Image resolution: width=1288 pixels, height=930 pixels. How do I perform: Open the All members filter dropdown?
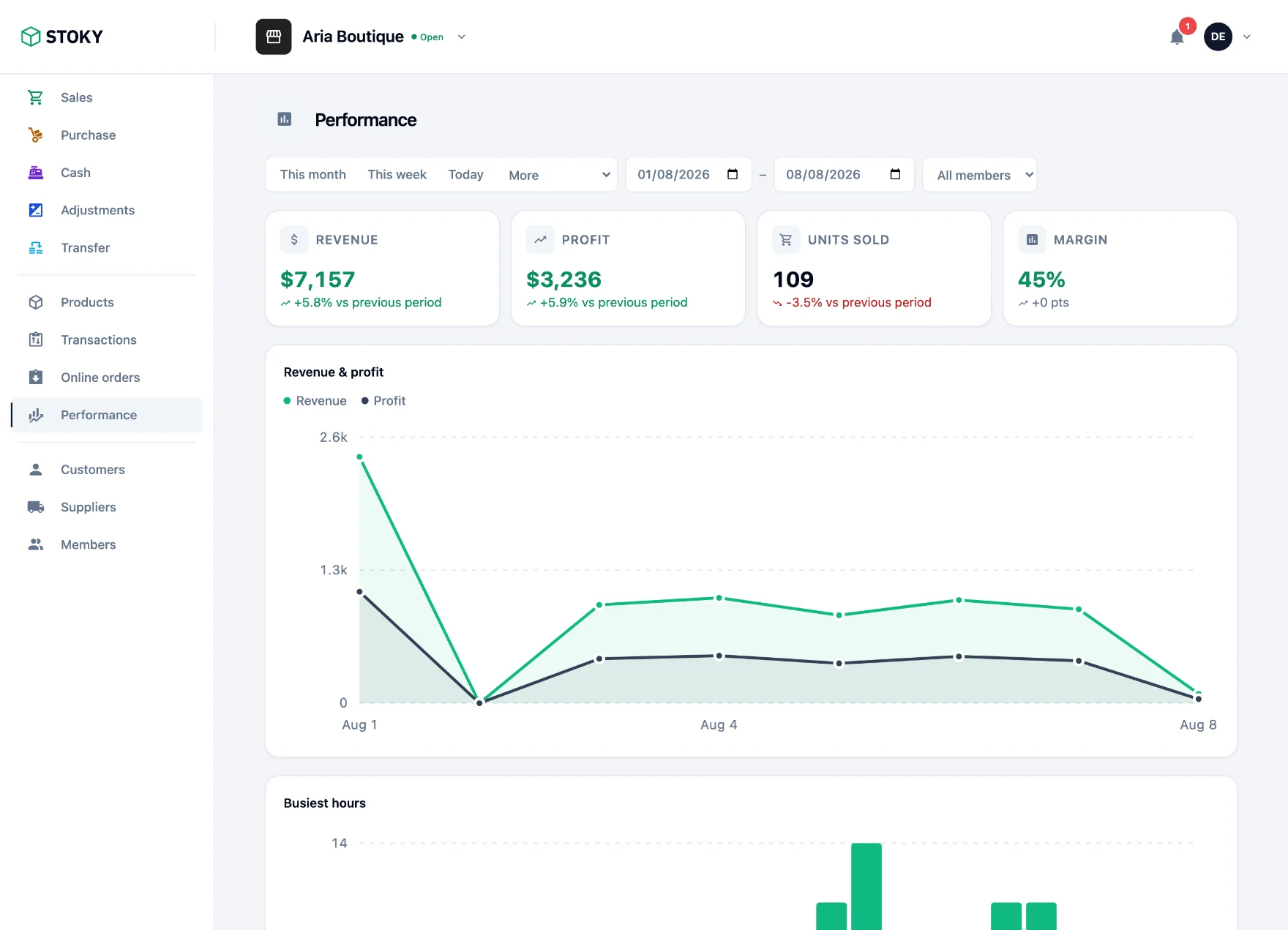[980, 175]
